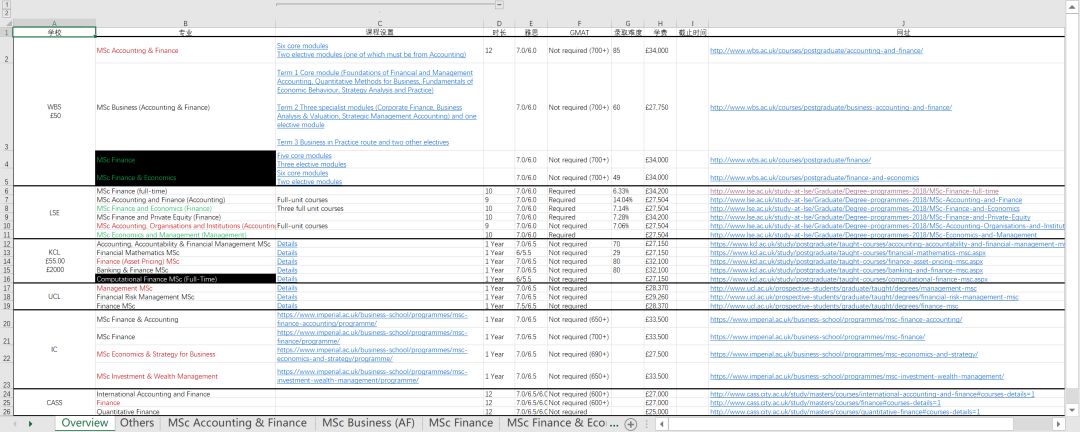Select column A header

pyautogui.click(x=54, y=23)
